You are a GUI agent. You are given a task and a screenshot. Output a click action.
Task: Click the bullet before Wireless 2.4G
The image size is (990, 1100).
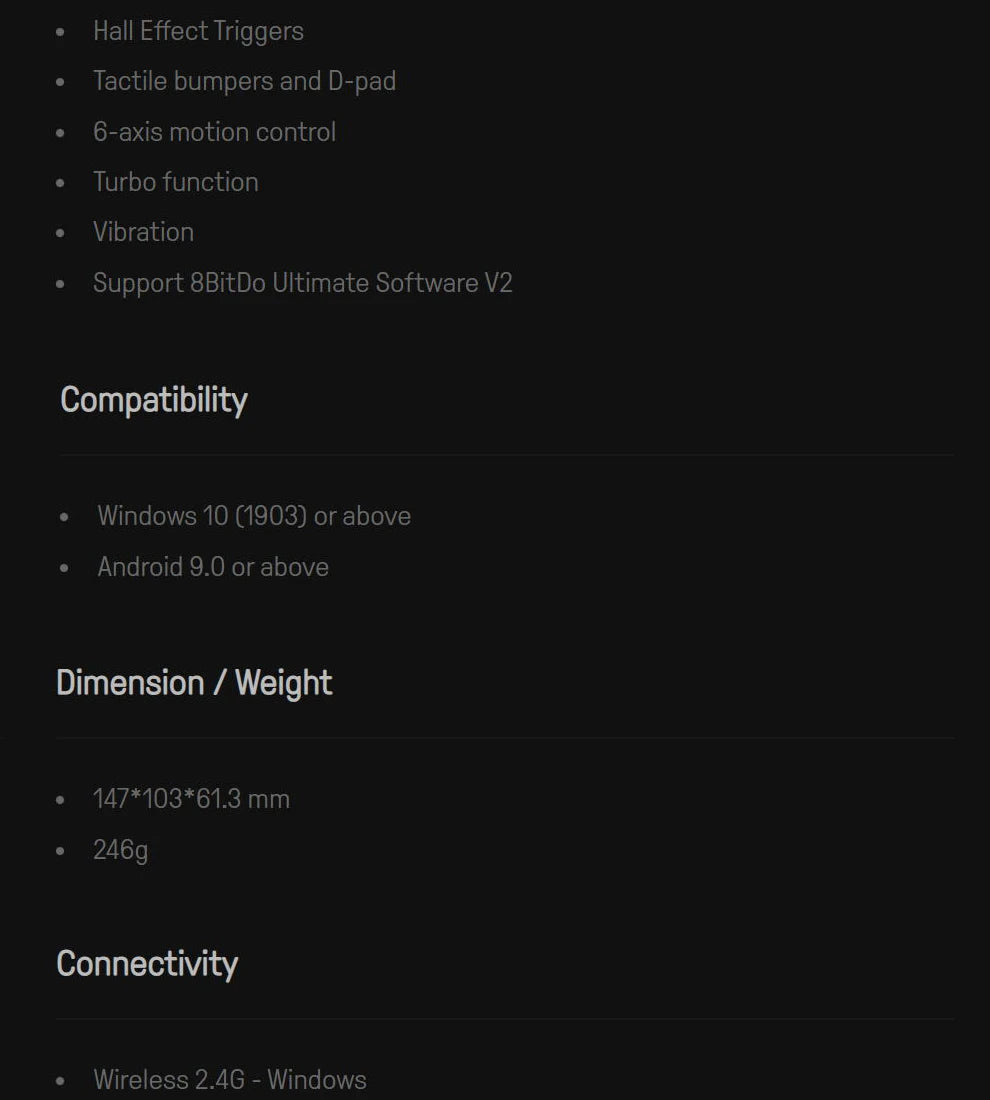click(61, 1081)
